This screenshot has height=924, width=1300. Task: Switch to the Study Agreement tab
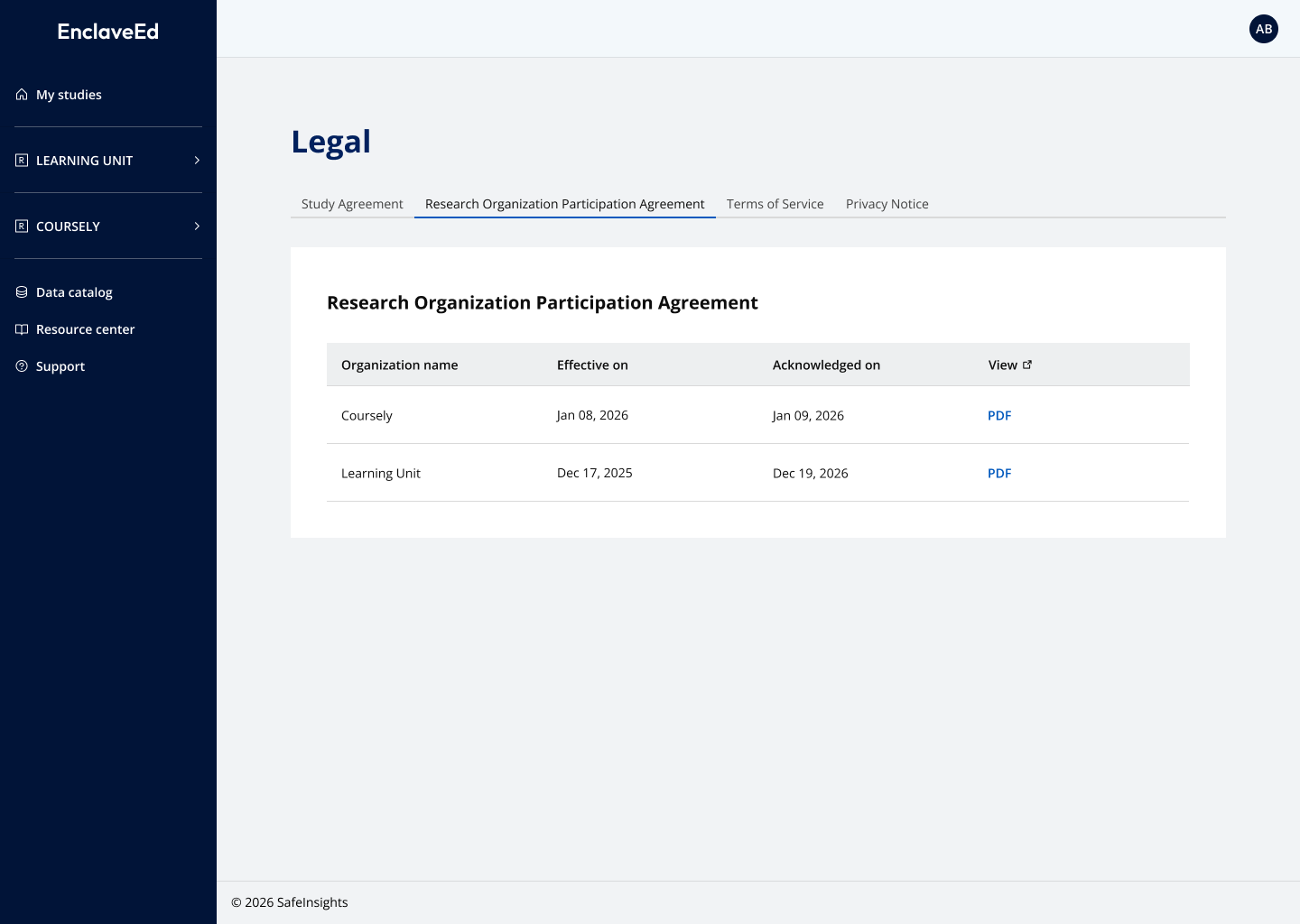click(x=352, y=204)
